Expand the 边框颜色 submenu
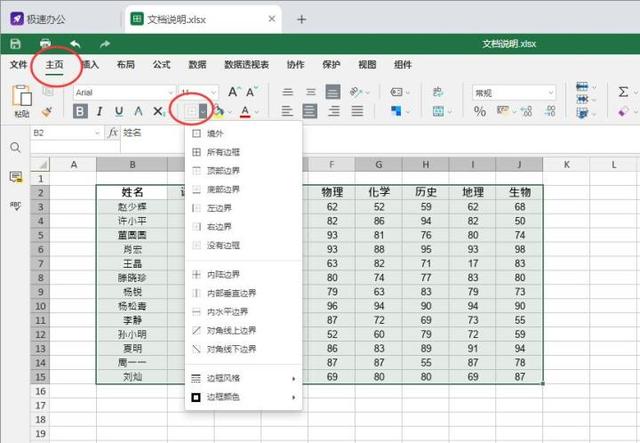This screenshot has width=640, height=443. coord(244,397)
